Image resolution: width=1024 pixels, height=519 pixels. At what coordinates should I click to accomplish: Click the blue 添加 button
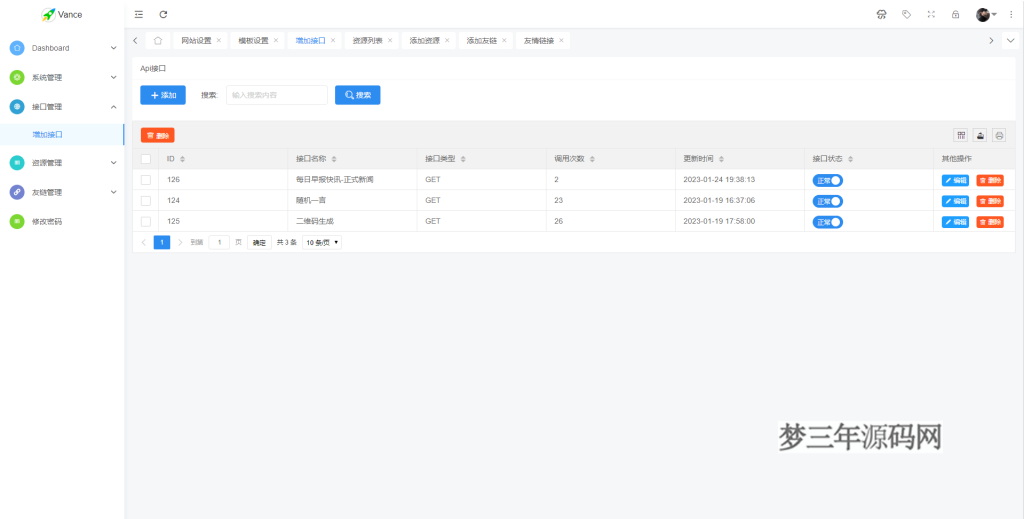point(163,95)
